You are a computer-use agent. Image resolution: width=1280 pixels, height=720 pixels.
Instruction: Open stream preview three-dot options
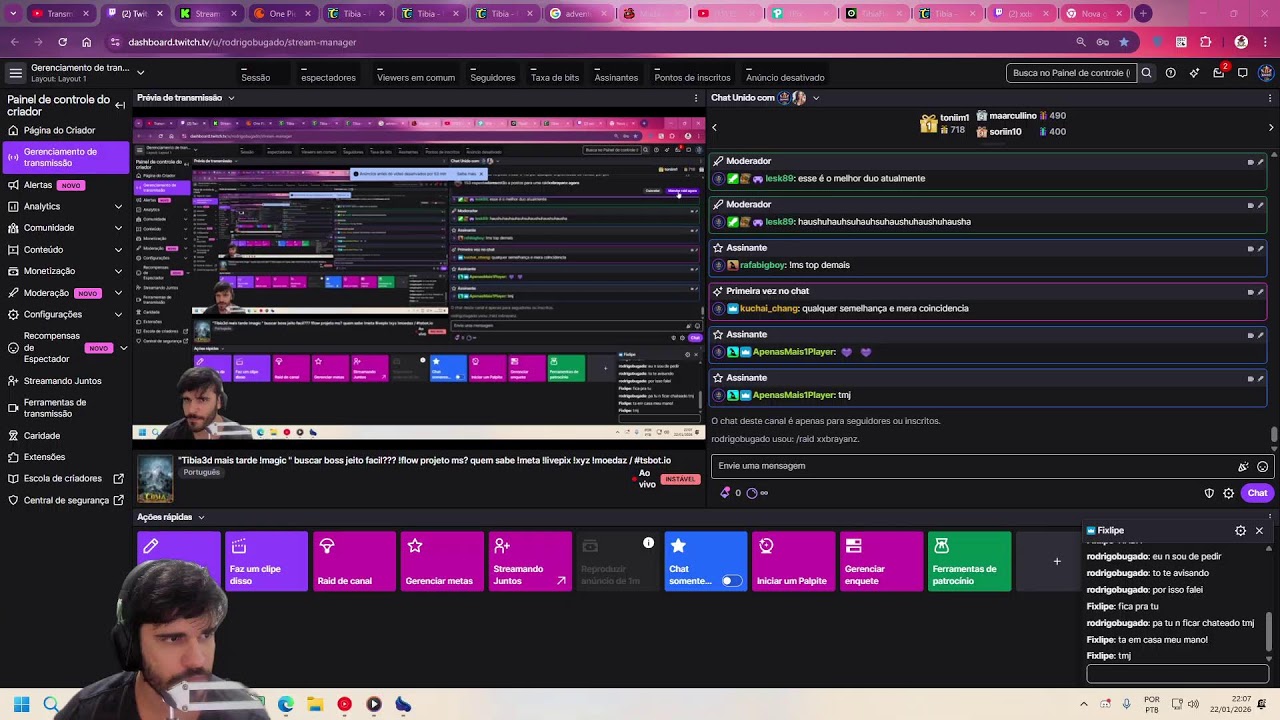(x=696, y=98)
